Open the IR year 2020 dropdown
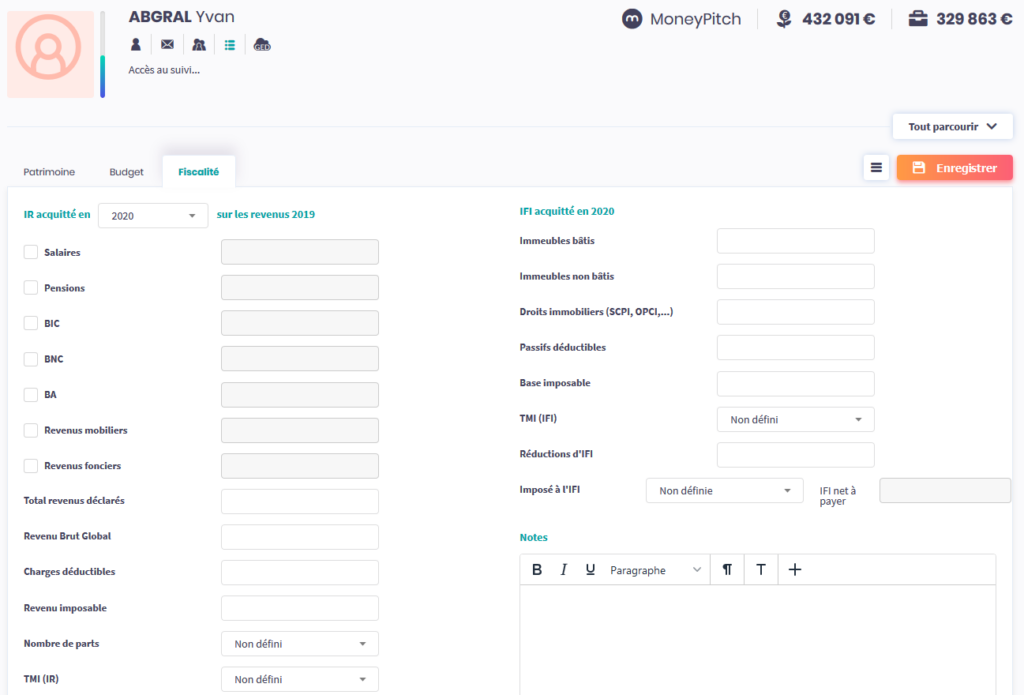This screenshot has width=1024, height=695. click(x=153, y=216)
